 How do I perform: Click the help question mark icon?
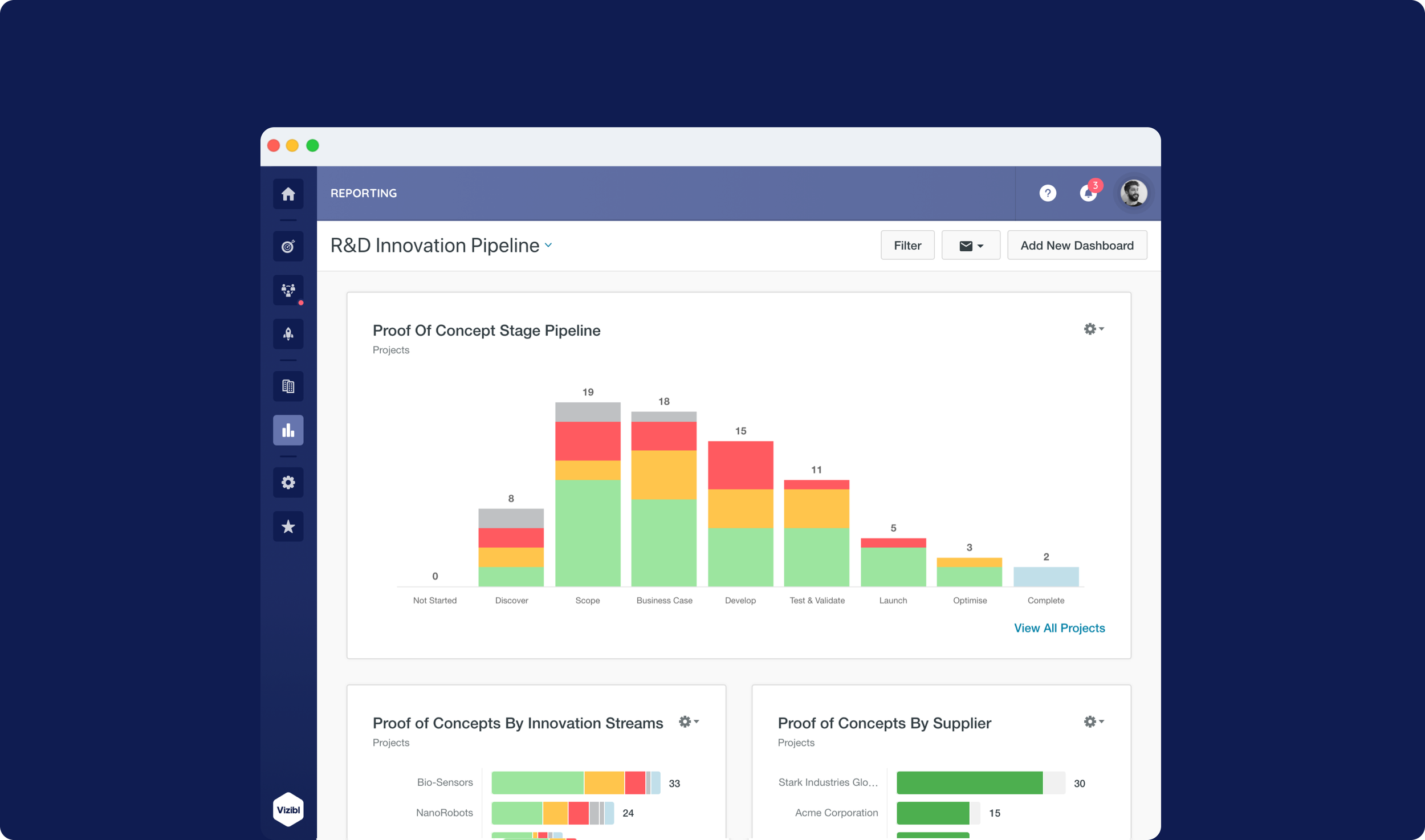click(x=1047, y=193)
